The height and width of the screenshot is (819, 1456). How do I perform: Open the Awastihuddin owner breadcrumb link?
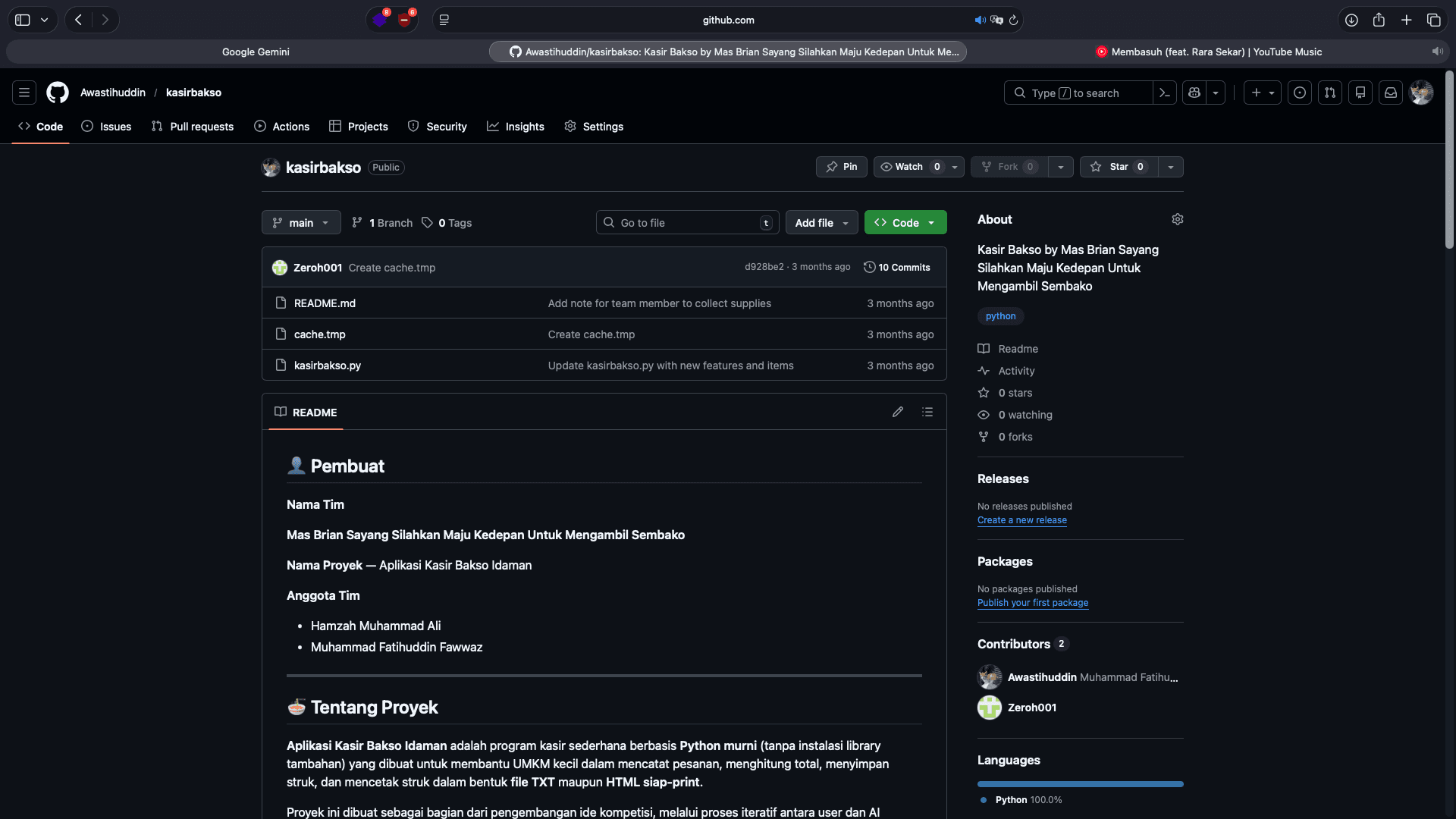(113, 93)
